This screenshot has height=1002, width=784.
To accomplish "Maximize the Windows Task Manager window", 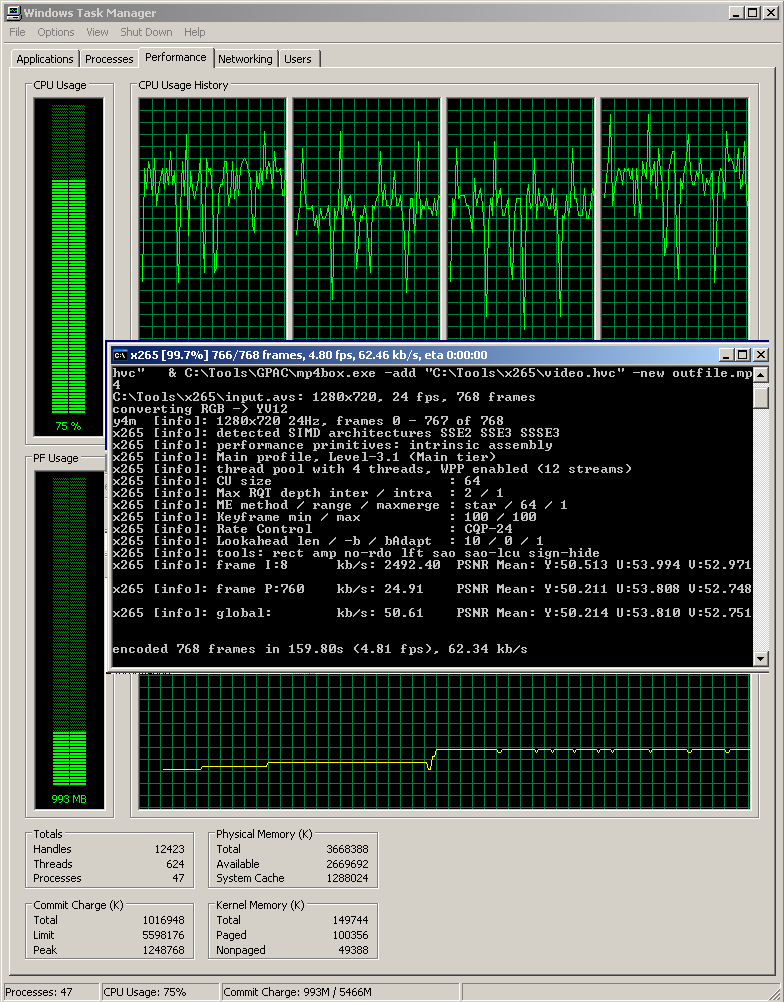I will coord(752,13).
